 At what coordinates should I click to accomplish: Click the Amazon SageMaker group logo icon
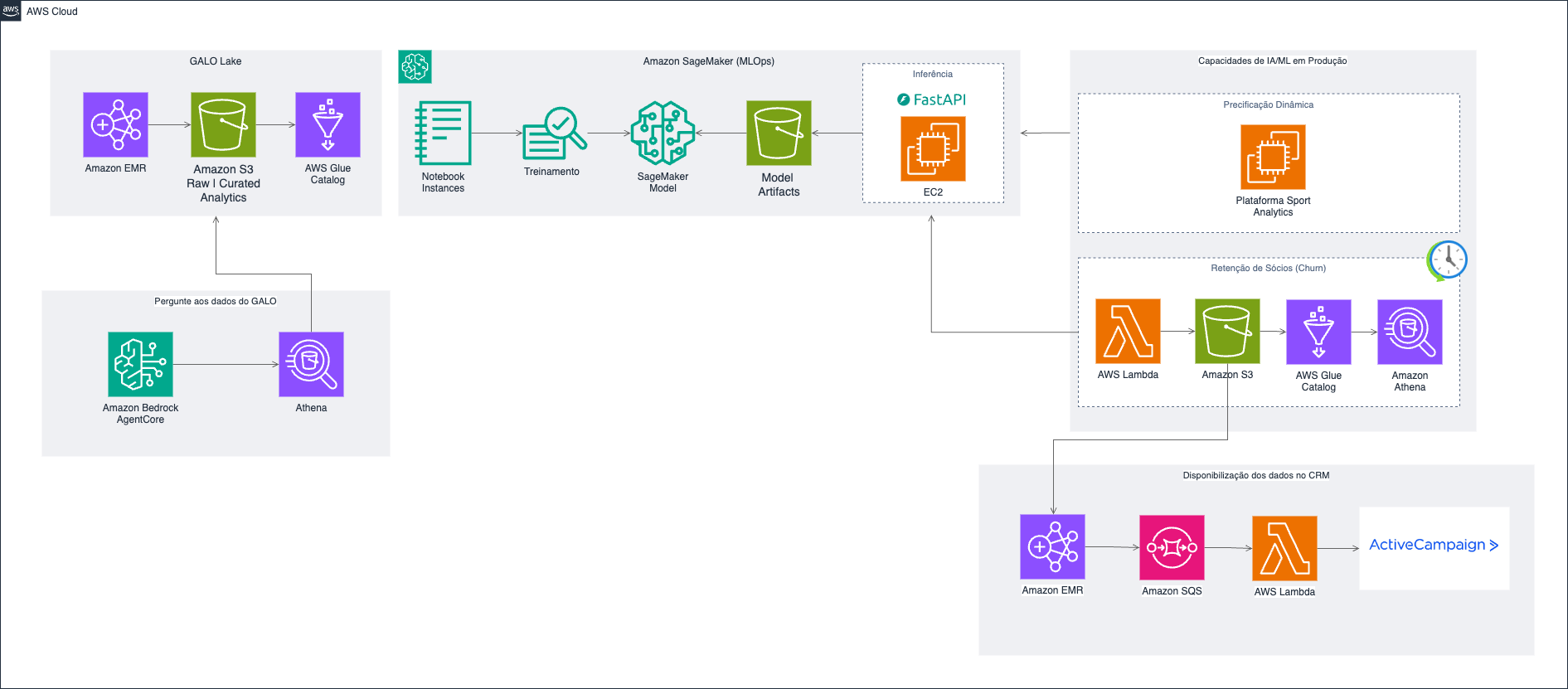click(x=415, y=66)
